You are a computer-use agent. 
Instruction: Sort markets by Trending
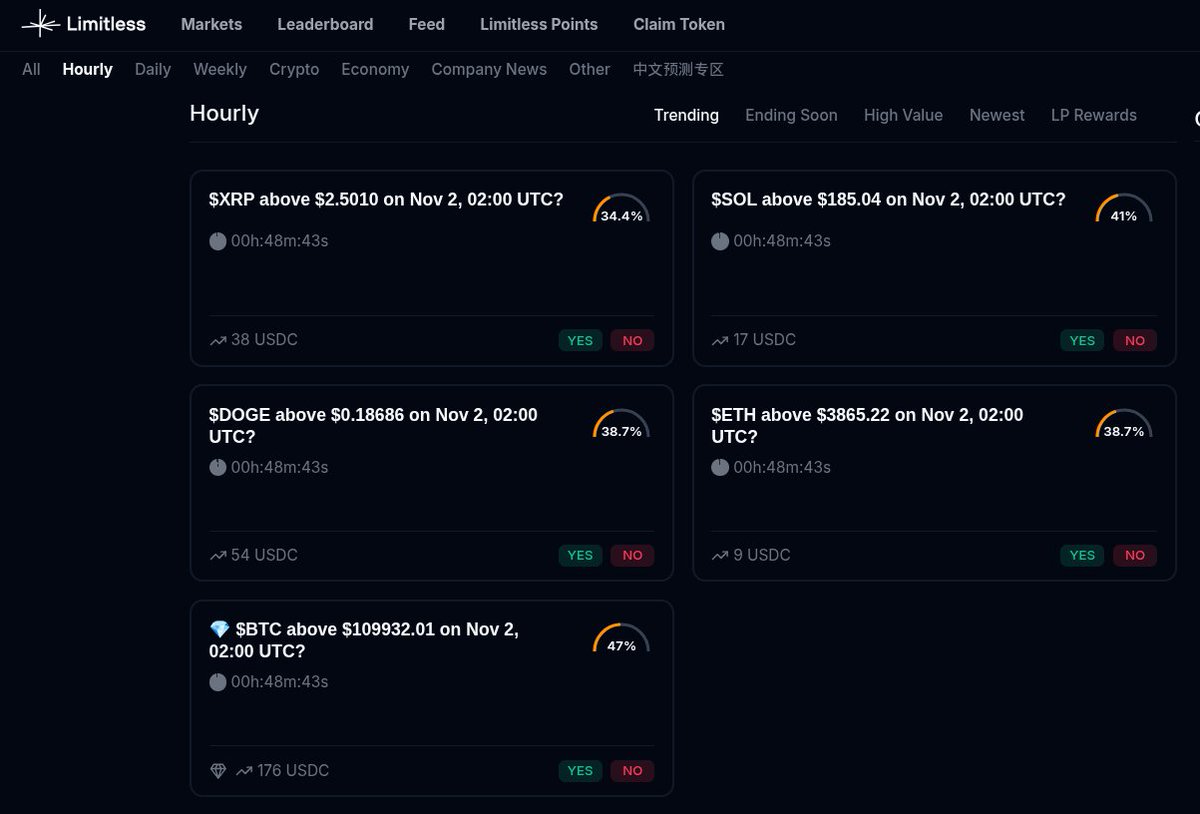pos(686,115)
